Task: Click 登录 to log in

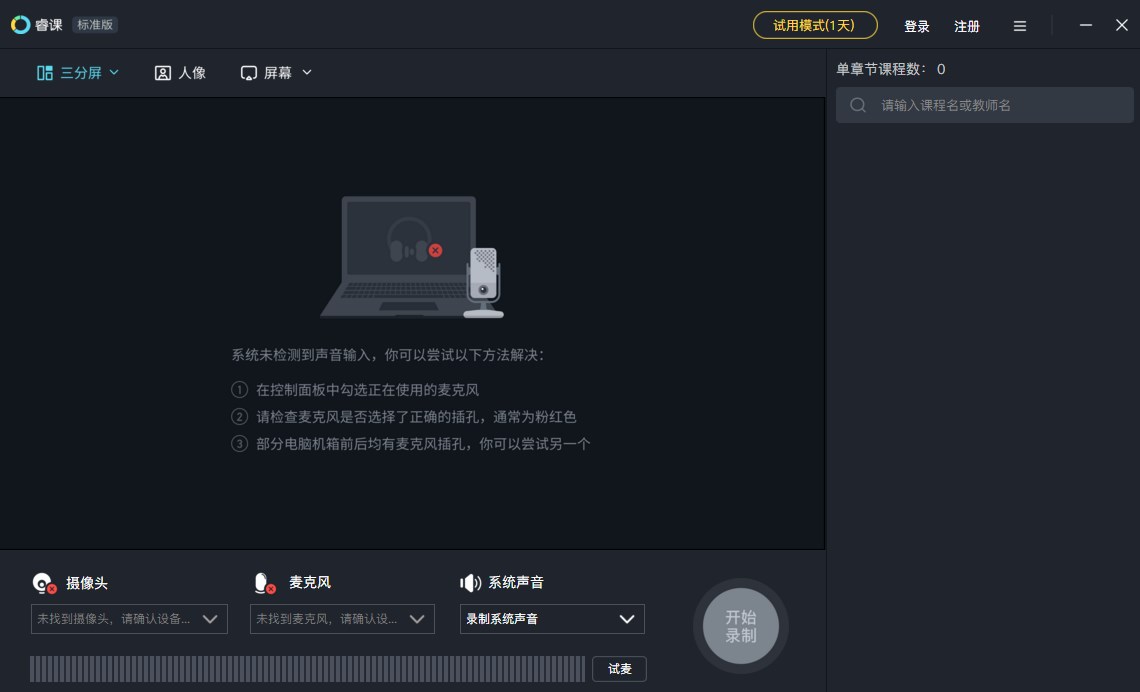Action: click(916, 26)
